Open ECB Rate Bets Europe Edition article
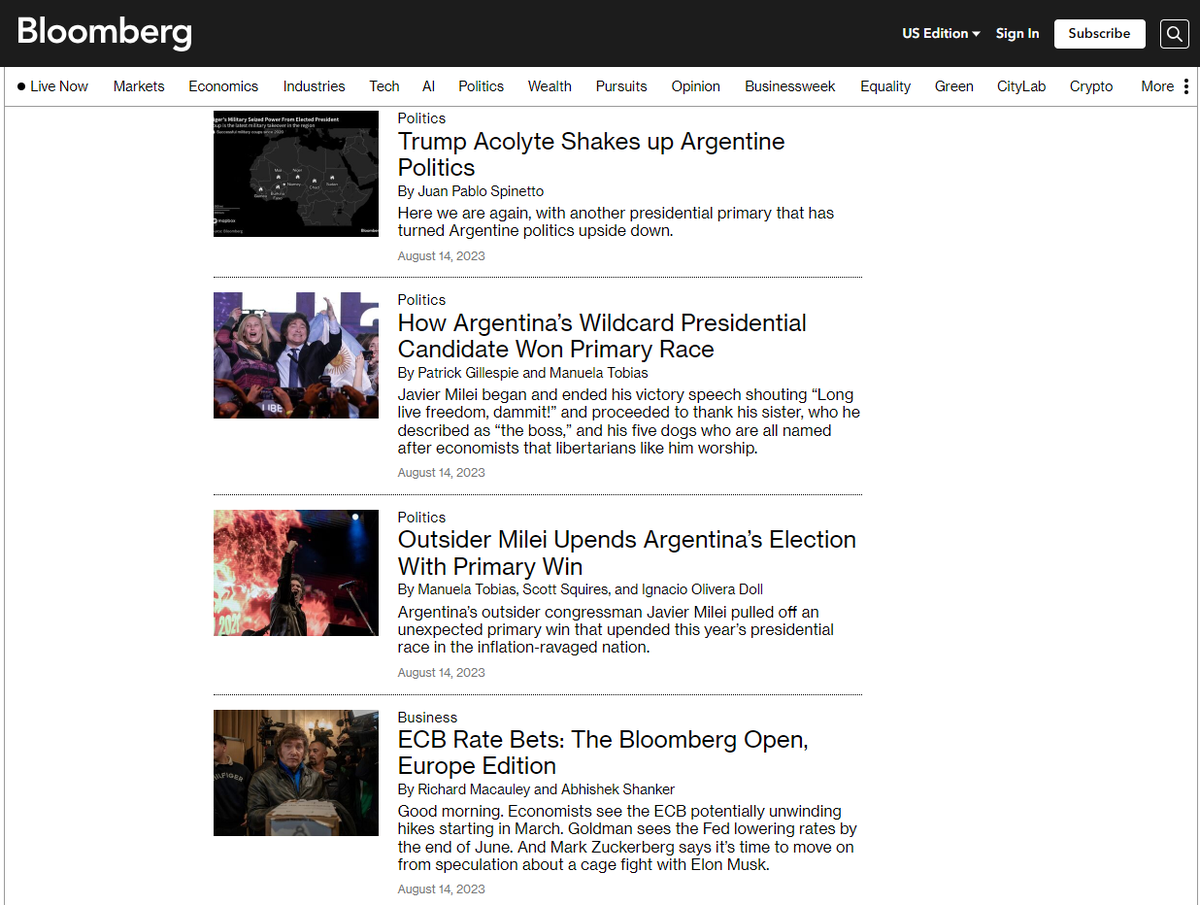This screenshot has width=1200, height=905. (603, 753)
